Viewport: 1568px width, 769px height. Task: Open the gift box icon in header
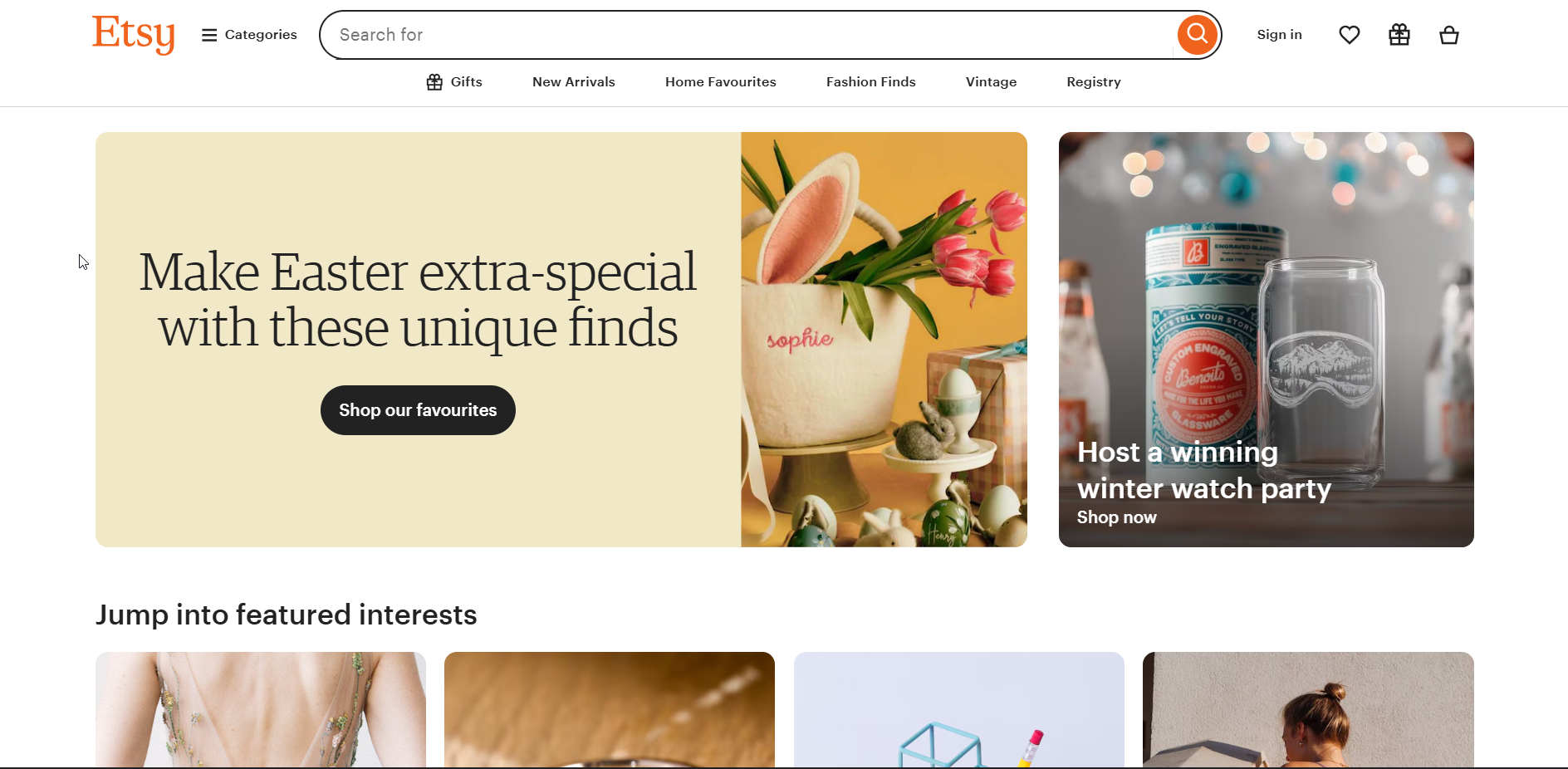1399,35
